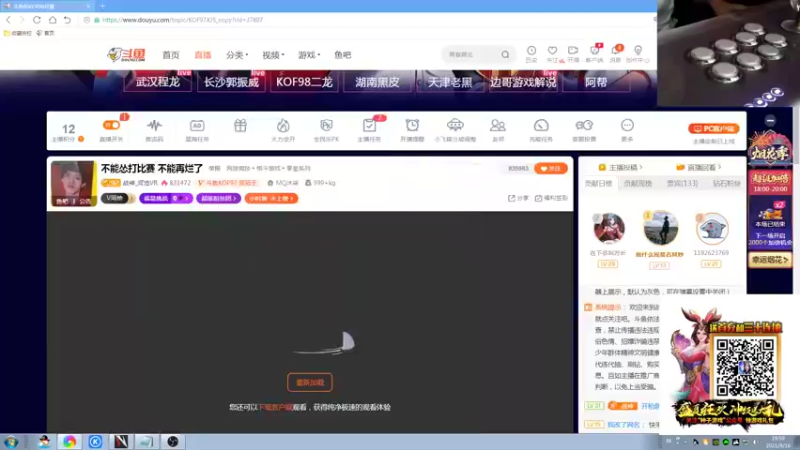Open the chat bubbles voting icon

point(584,126)
